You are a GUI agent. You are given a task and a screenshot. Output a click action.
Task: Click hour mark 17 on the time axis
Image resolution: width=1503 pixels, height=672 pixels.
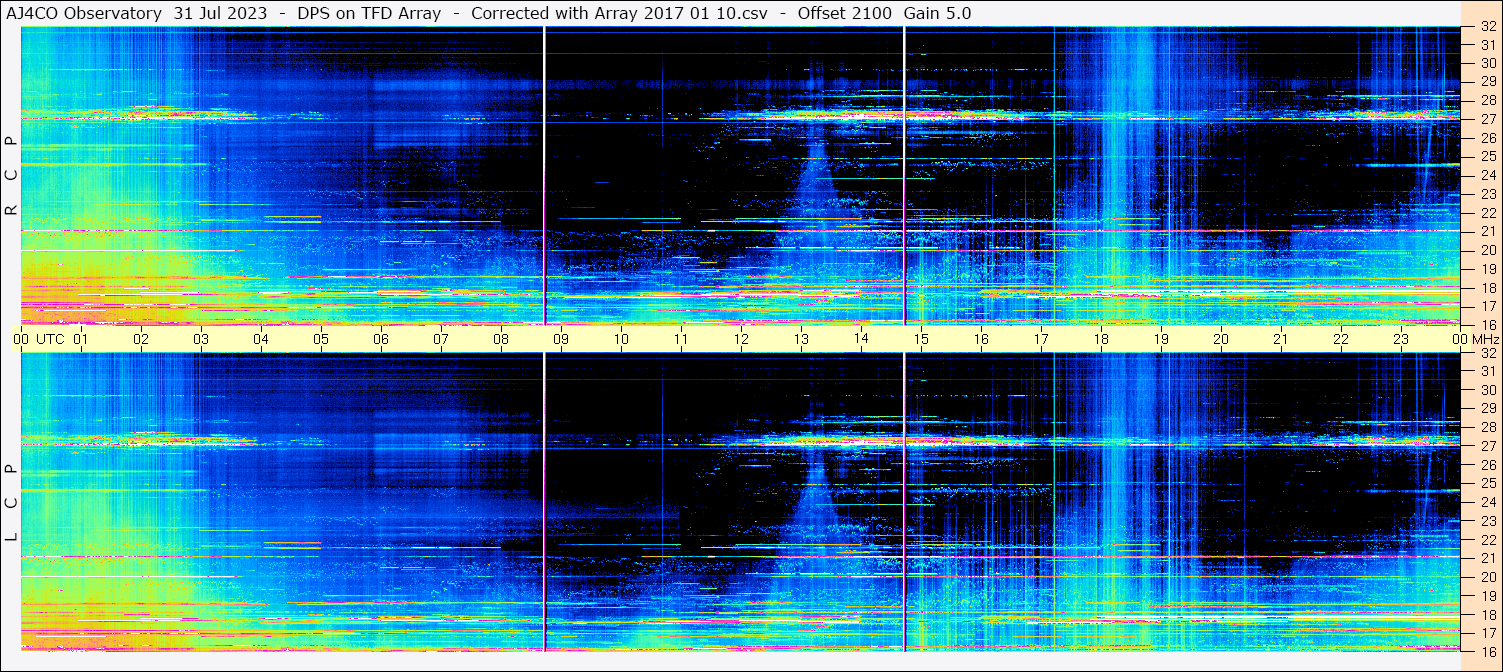pos(1041,339)
